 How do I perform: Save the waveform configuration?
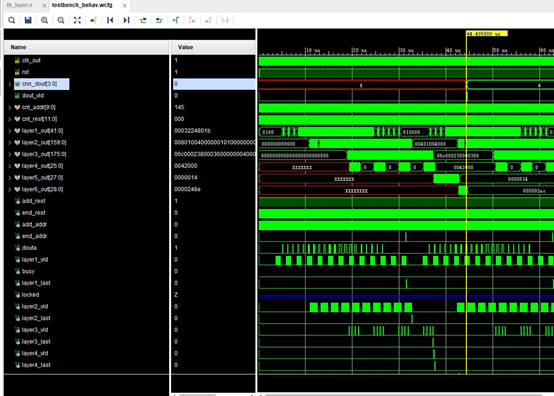point(28,20)
